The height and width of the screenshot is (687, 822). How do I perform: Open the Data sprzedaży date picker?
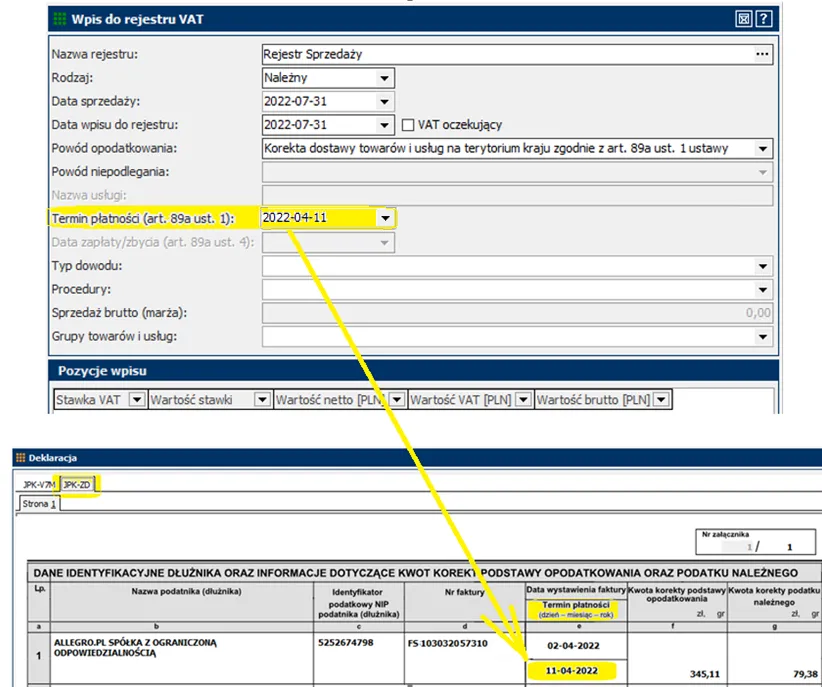click(384, 101)
